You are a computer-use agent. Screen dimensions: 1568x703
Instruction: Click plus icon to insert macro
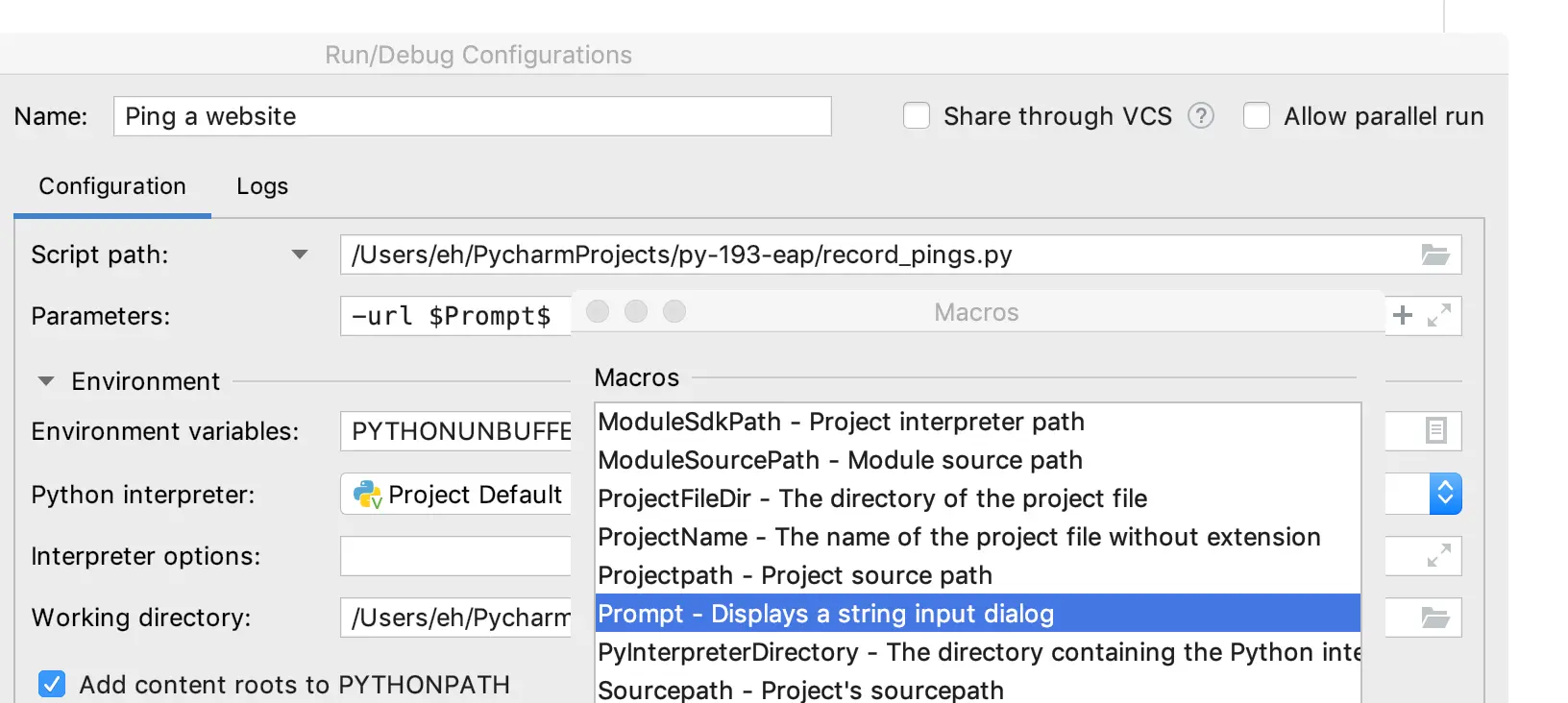pyautogui.click(x=1403, y=315)
